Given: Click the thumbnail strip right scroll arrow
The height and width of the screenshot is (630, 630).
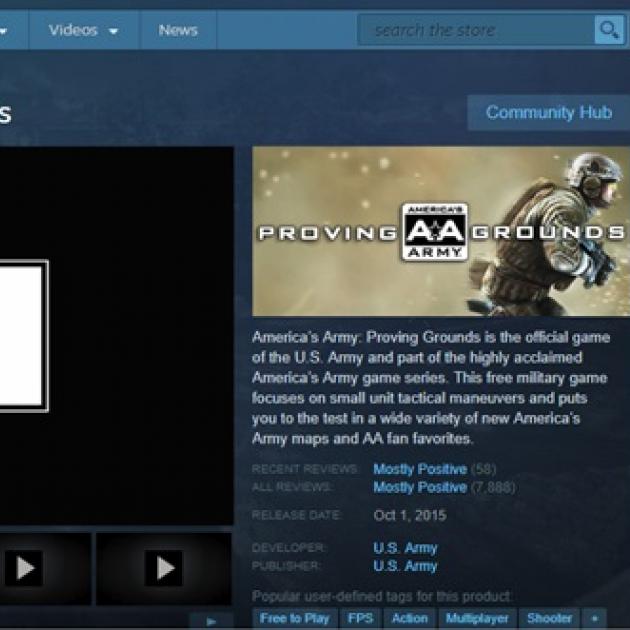Looking at the screenshot, I should 211,622.
